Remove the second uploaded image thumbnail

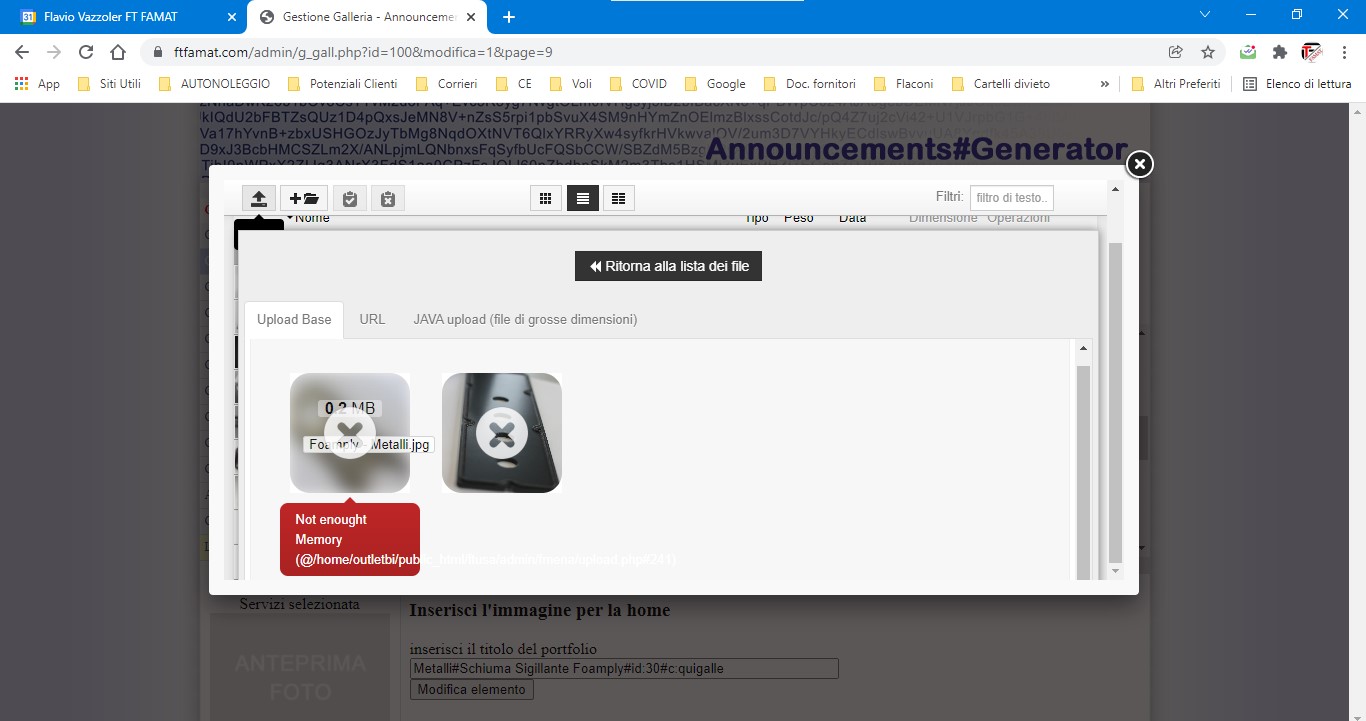pos(501,433)
